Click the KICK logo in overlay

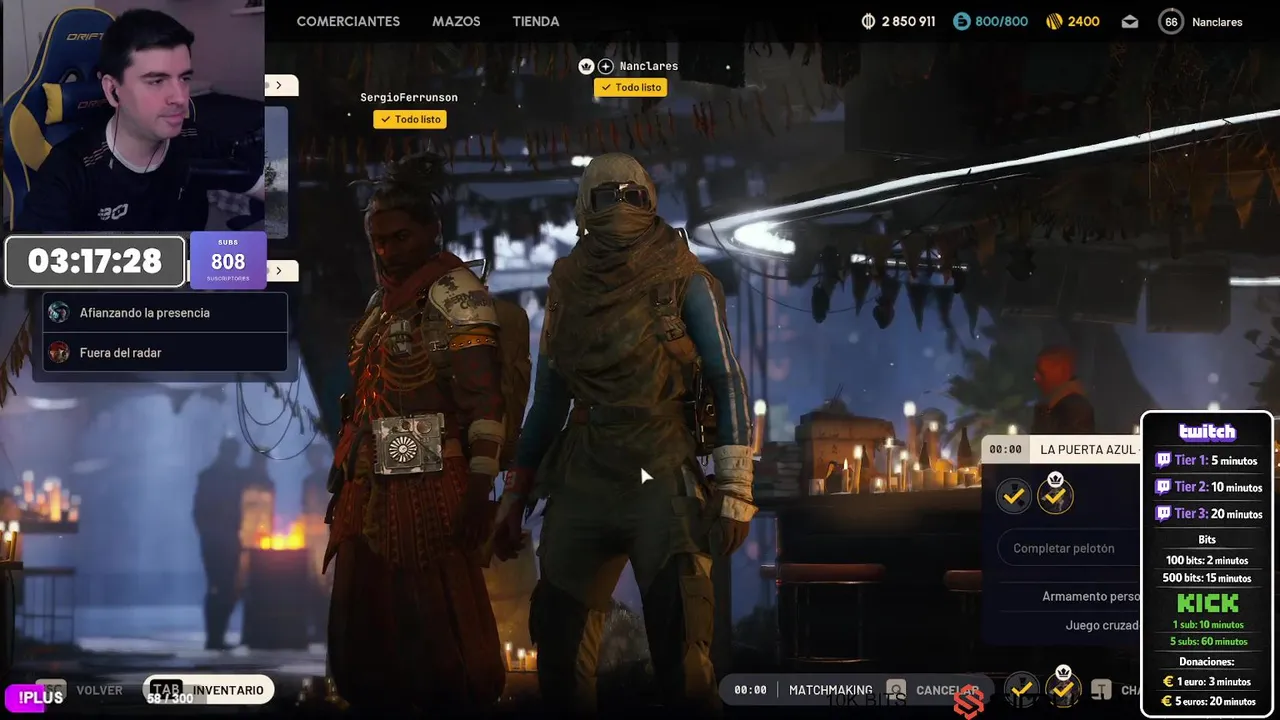click(1208, 603)
